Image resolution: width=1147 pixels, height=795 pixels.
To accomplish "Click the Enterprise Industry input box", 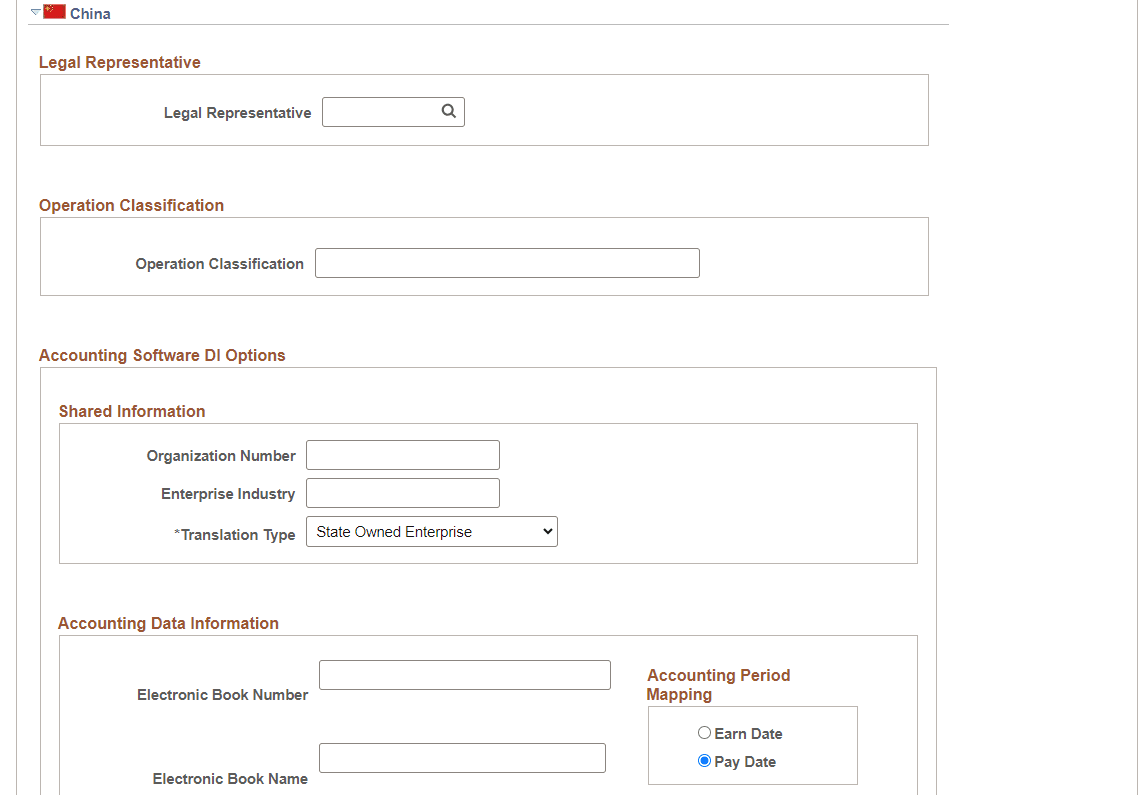I will point(402,492).
